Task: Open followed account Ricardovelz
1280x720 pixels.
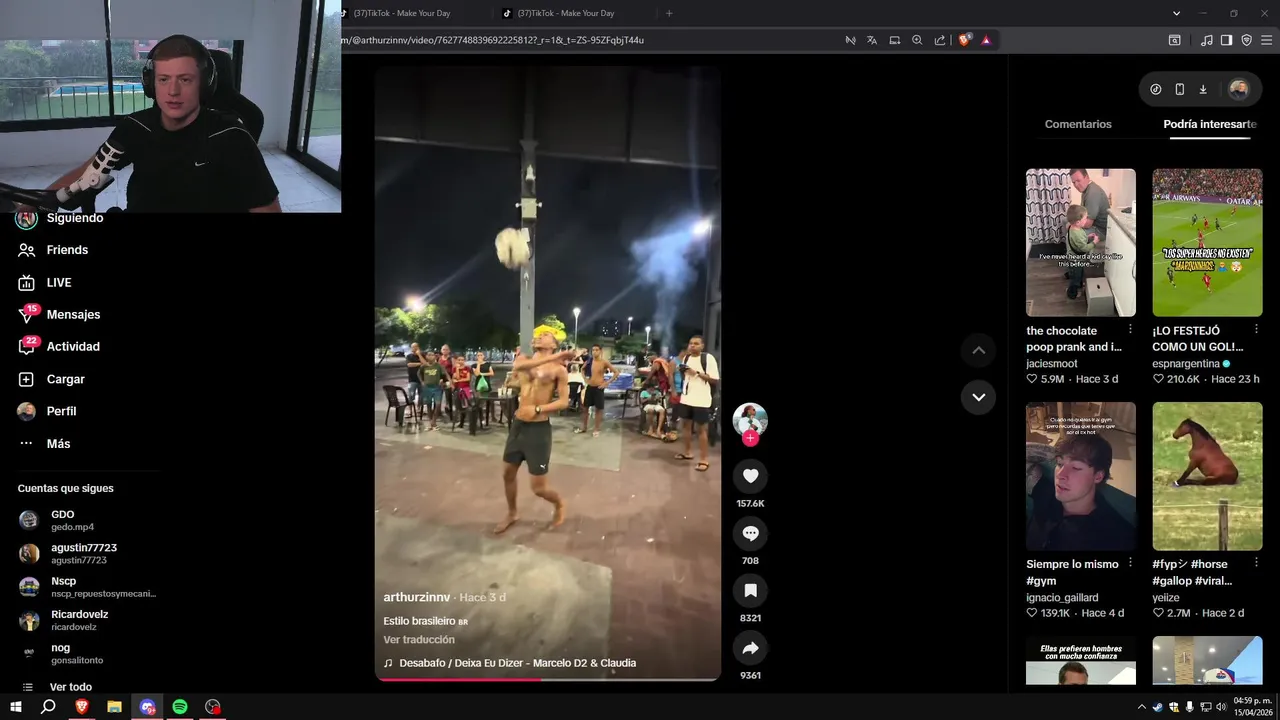Action: tap(64, 620)
